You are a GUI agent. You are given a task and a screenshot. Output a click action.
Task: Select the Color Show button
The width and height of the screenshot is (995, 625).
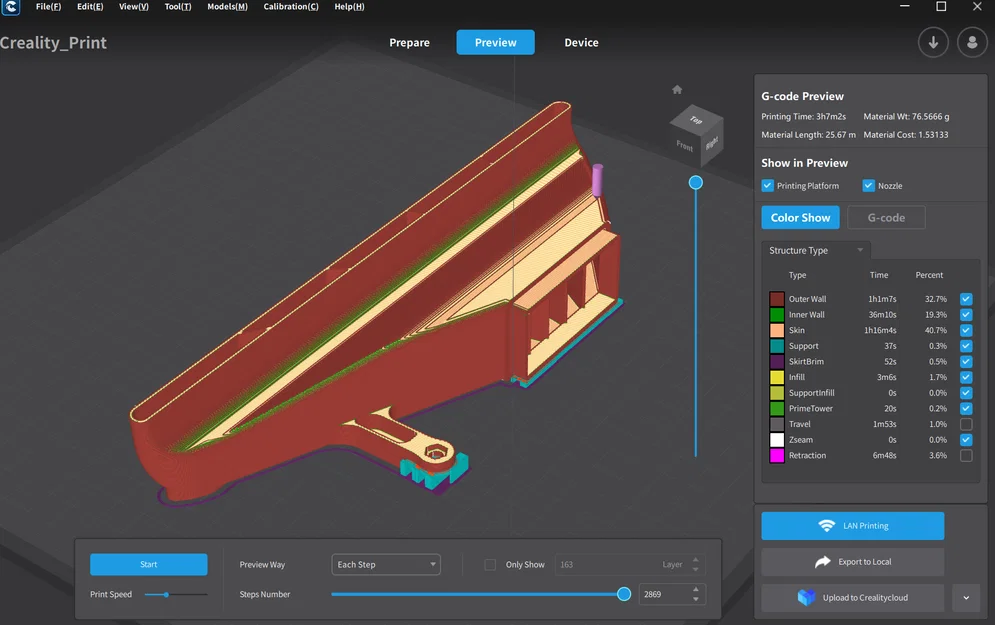coord(800,218)
